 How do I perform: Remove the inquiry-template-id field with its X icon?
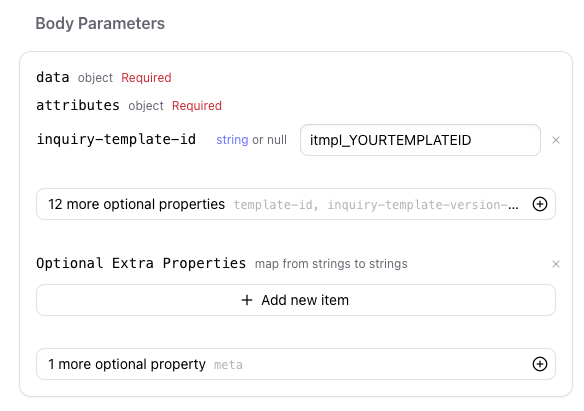pos(556,140)
